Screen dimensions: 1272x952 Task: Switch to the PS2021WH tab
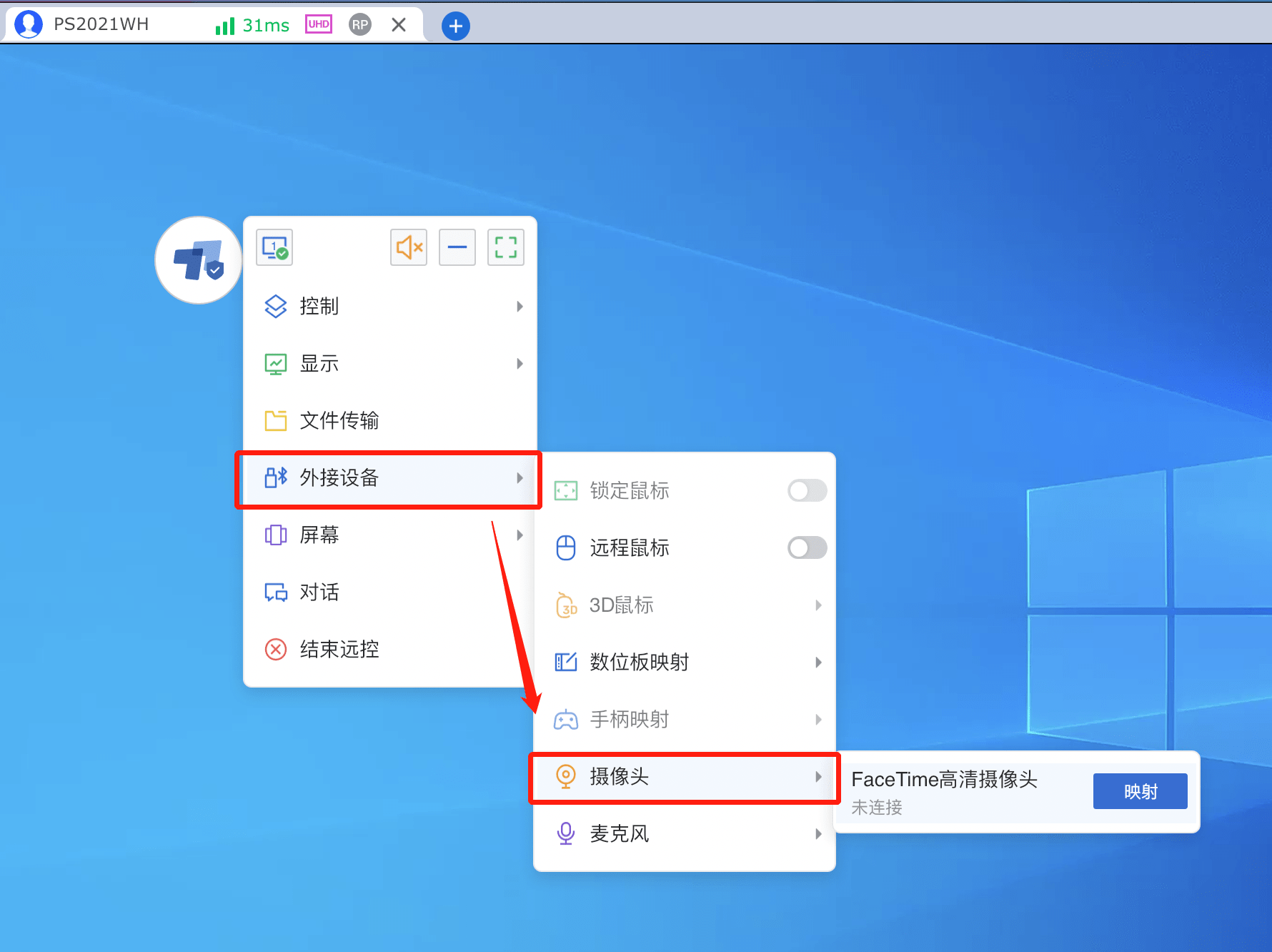click(214, 24)
